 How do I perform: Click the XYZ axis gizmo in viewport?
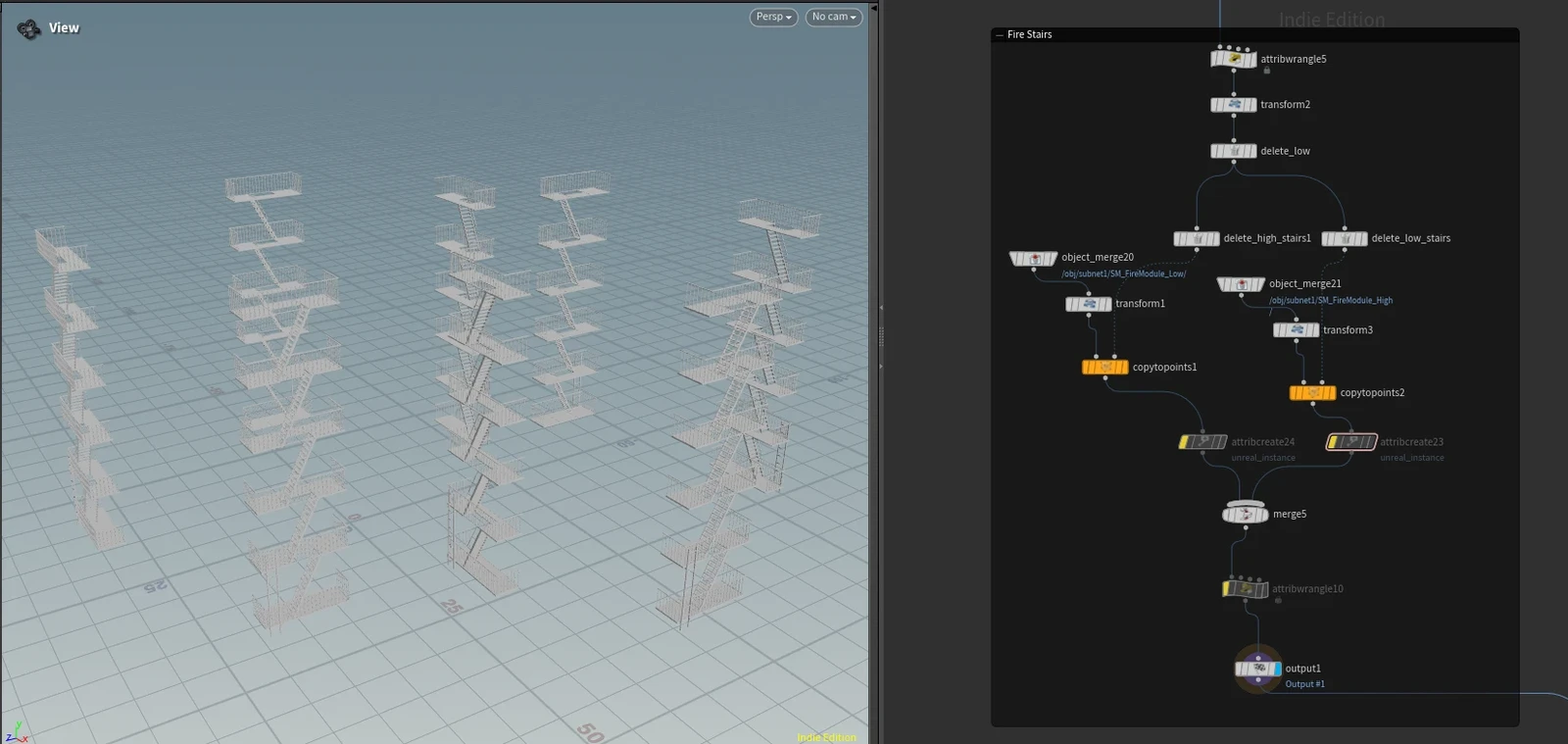17,732
